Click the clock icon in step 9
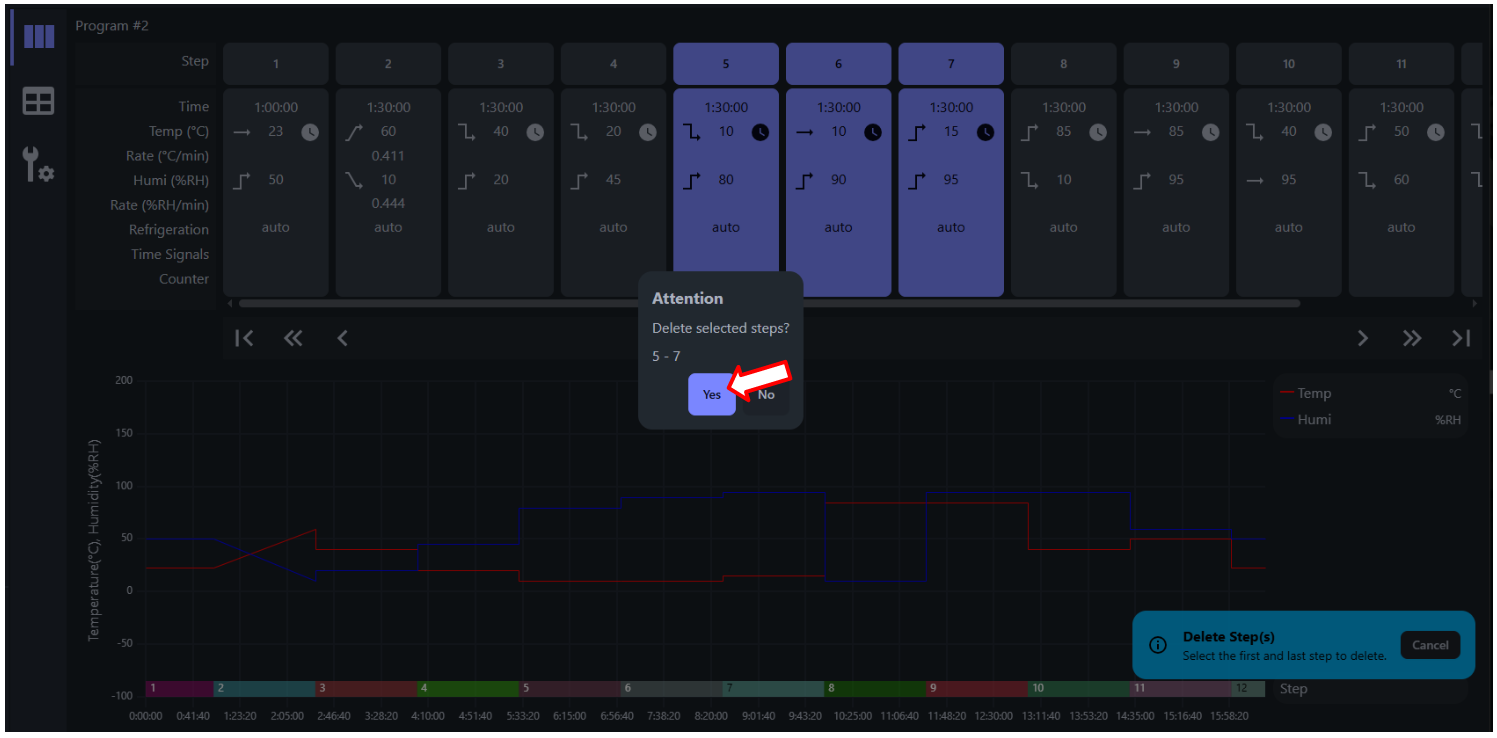 point(1211,132)
